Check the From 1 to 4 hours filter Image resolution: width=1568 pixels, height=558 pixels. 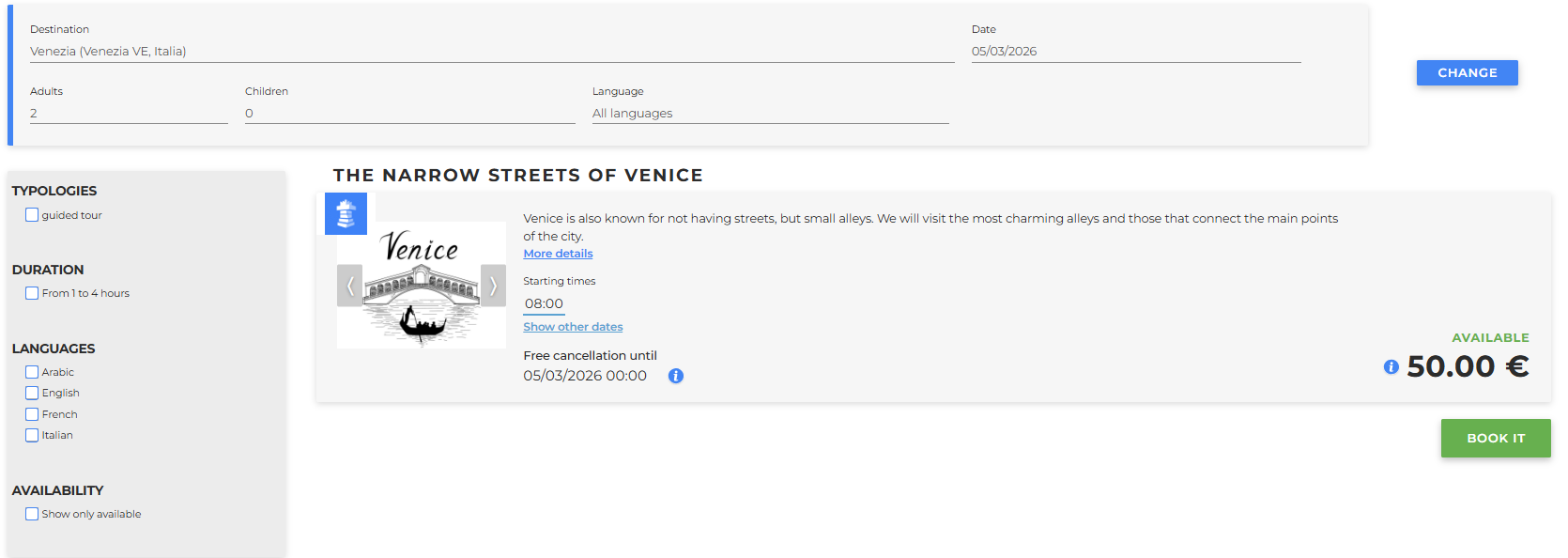coord(32,293)
